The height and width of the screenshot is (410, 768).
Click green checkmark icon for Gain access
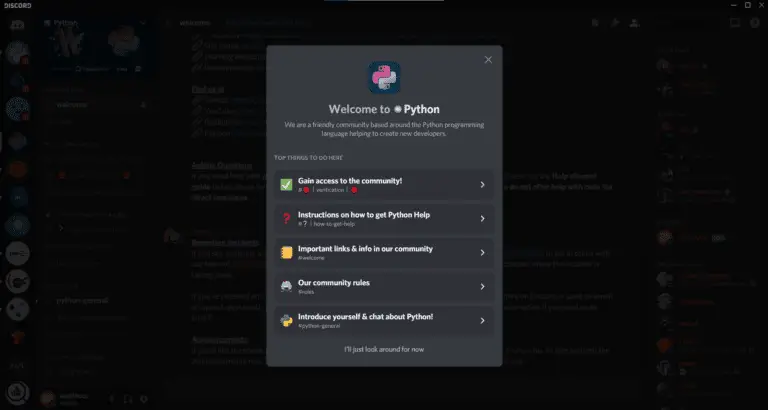pos(286,184)
